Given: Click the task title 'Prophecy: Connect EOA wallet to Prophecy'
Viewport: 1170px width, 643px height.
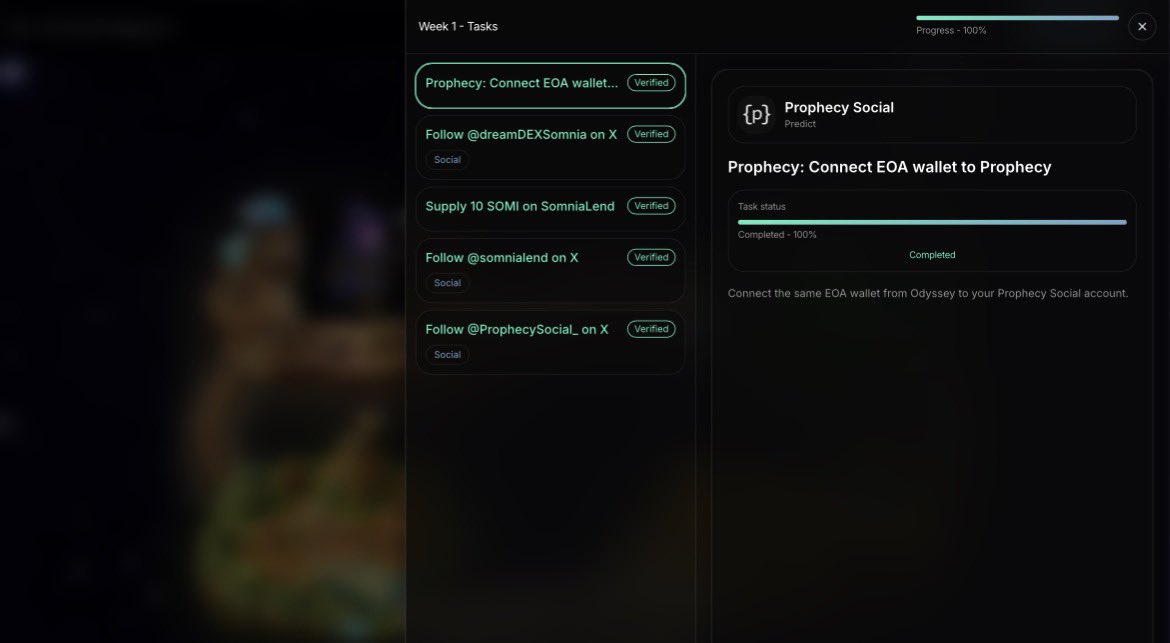Looking at the screenshot, I should click(889, 167).
